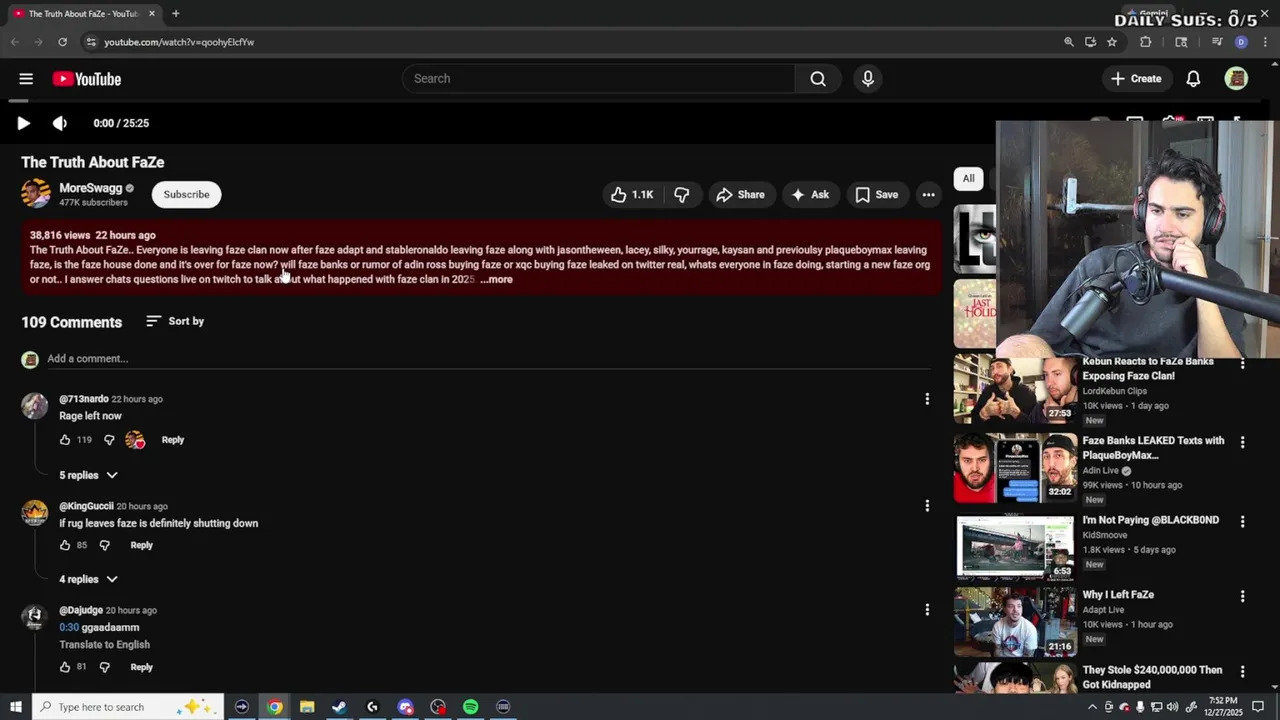
Task: Open I'm Not Paying @BLACKB0ND video
Action: pos(1015,547)
